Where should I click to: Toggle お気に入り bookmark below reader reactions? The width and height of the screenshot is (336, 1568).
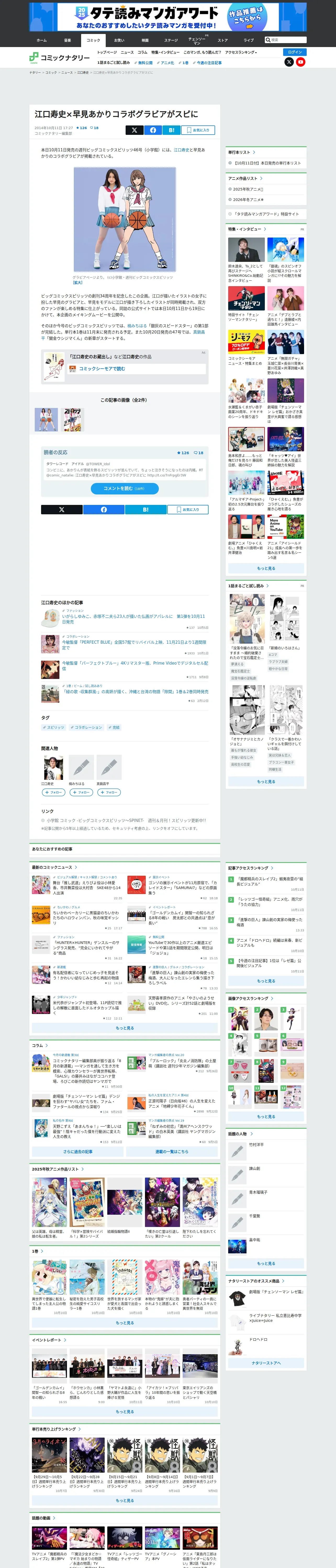(188, 510)
